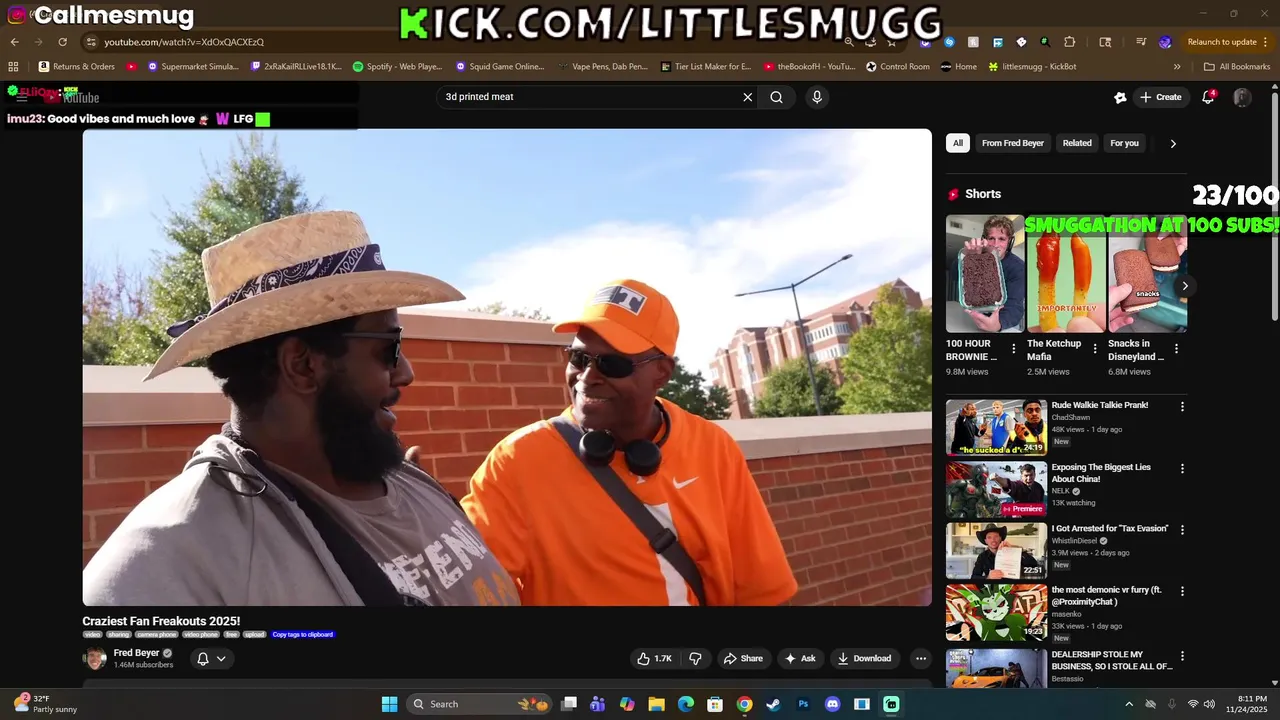1280x720 pixels.
Task: Click the video title I Got Arrested for Tax Evasion
Action: [1110, 528]
